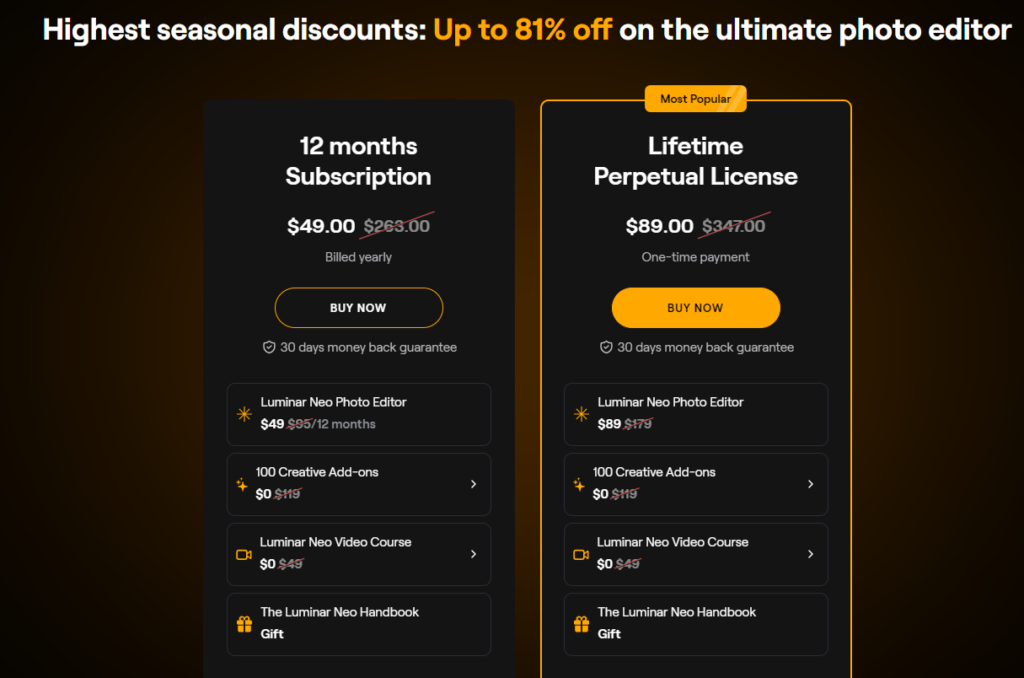This screenshot has width=1024, height=678.
Task: Click the guarantee shield icon under subscription BUY NOW
Action: click(x=268, y=347)
